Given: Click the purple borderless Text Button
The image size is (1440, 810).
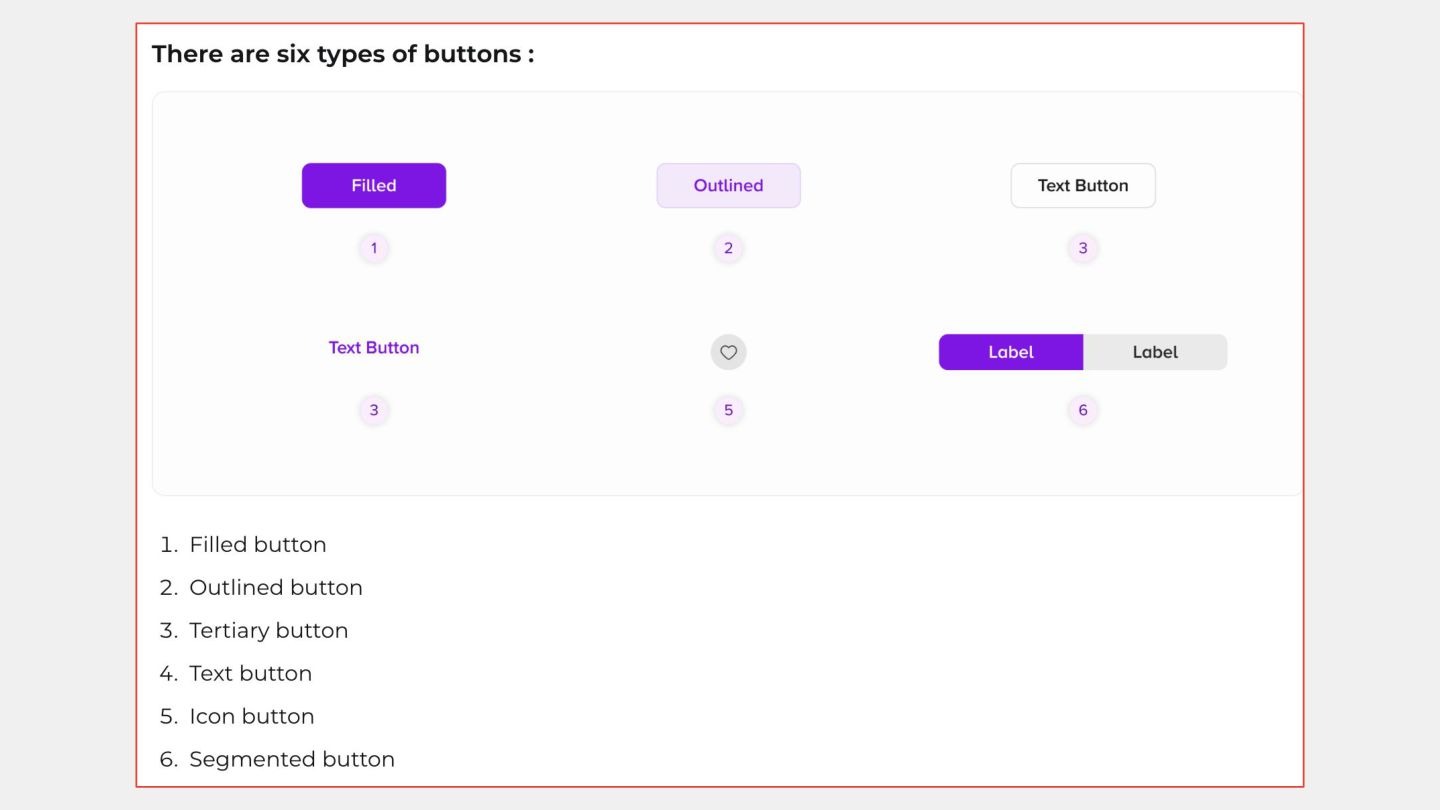Looking at the screenshot, I should (x=374, y=348).
